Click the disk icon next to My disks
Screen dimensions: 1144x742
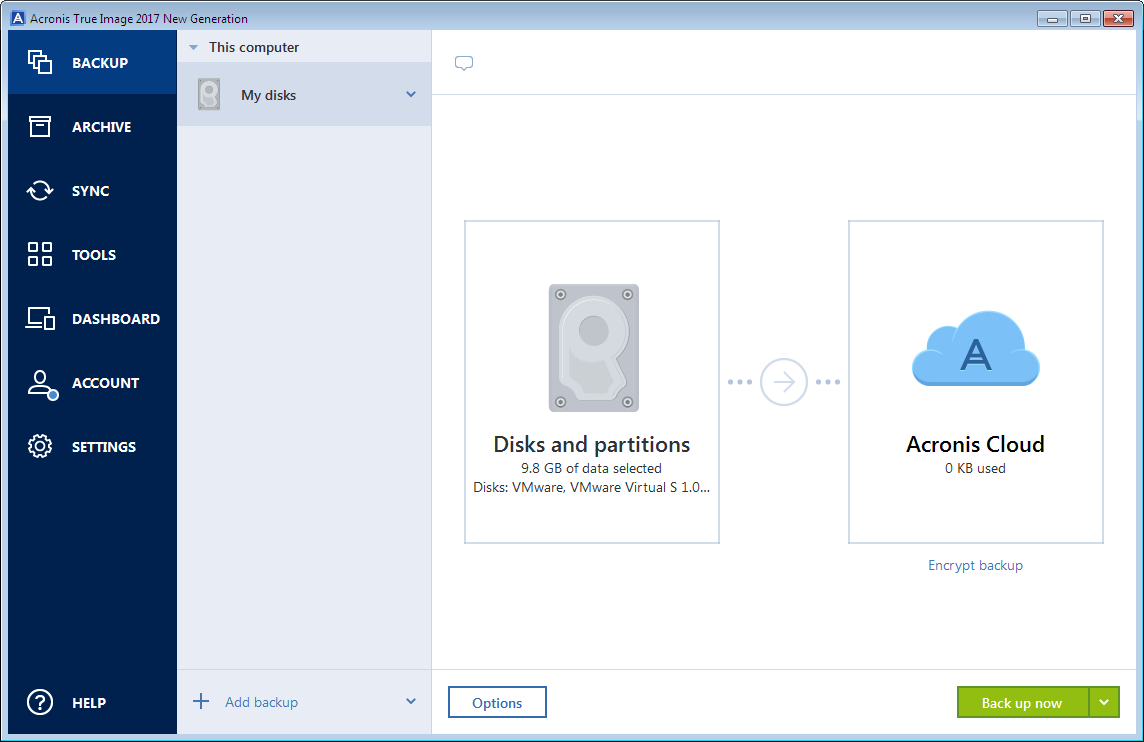click(209, 94)
